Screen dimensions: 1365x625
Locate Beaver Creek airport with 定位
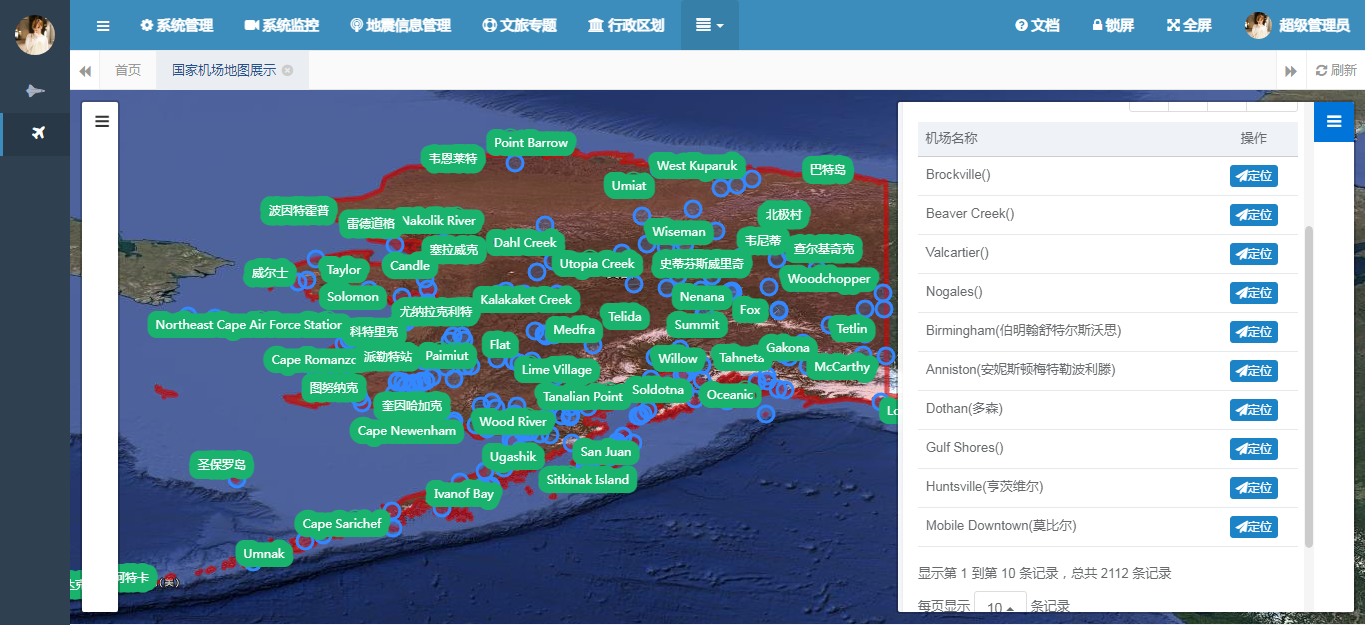pos(1254,215)
